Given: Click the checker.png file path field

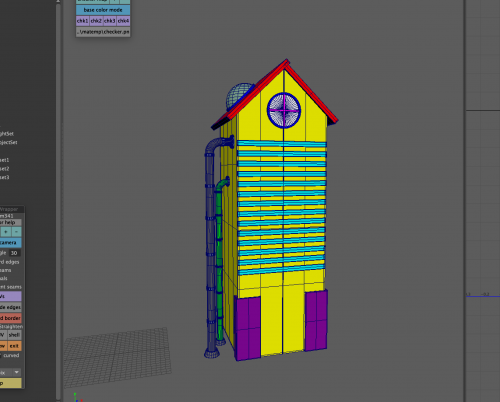Looking at the screenshot, I should pyautogui.click(x=103, y=32).
